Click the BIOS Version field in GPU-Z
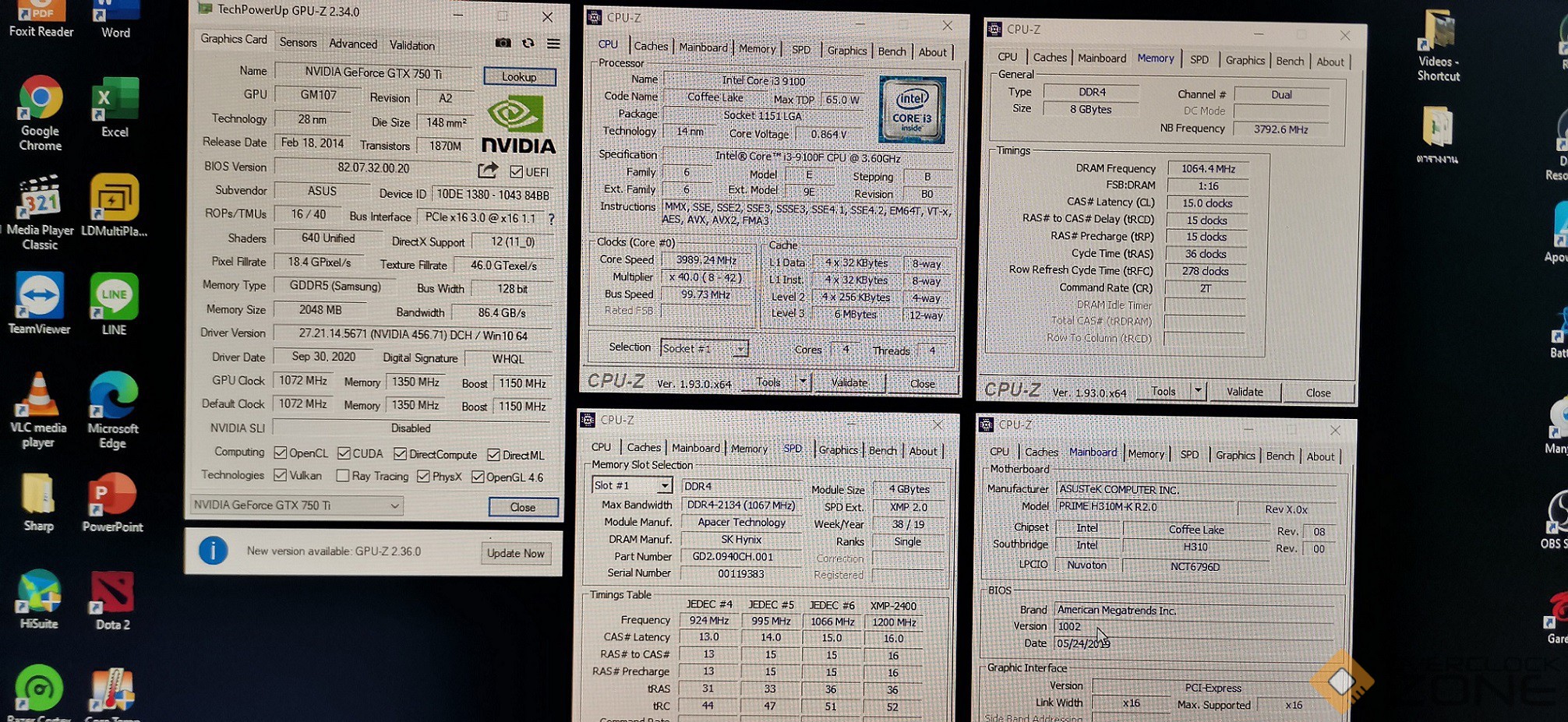Screen dimensions: 1568x722 (x=373, y=168)
